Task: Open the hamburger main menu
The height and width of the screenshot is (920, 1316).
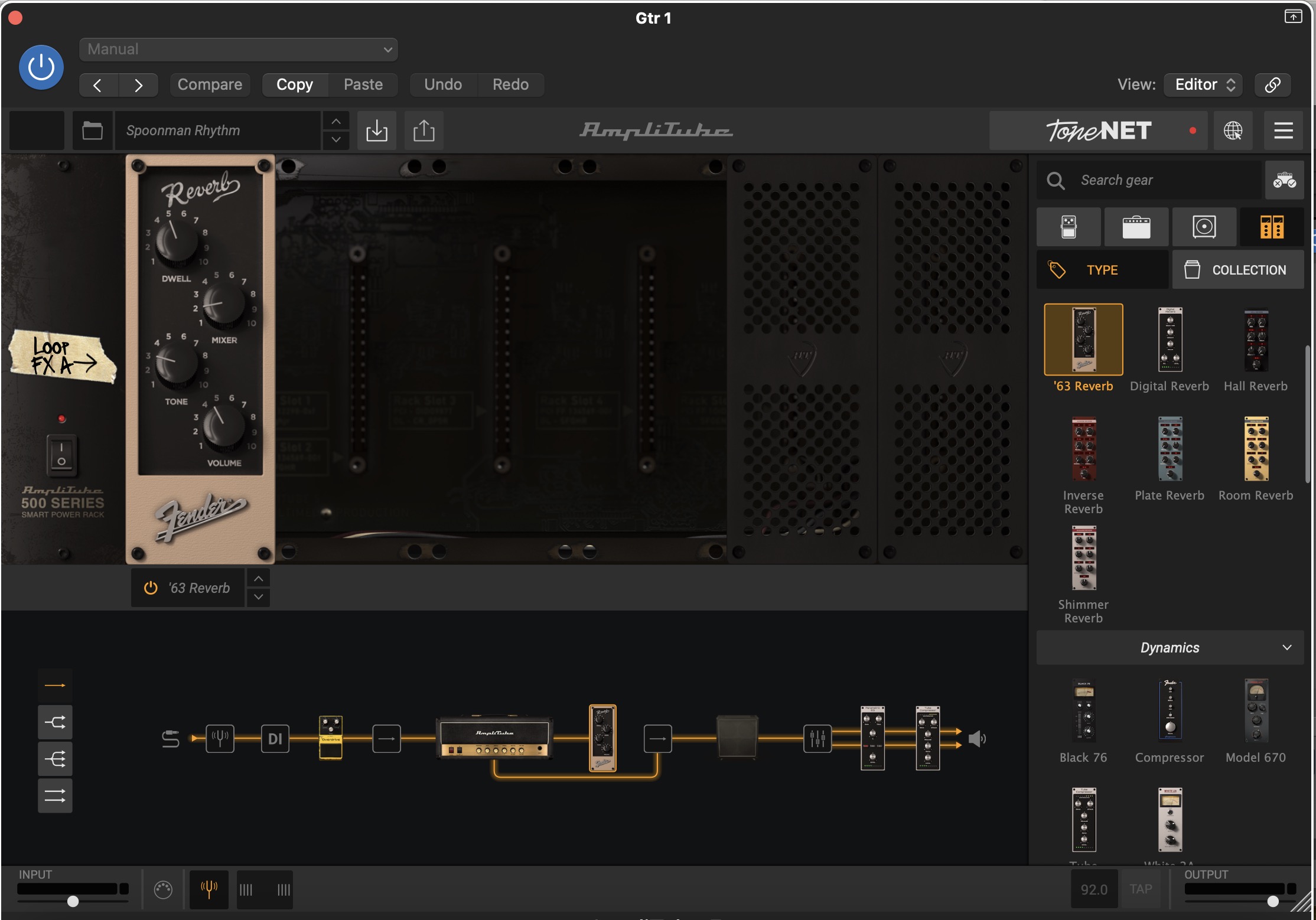Action: coord(1284,131)
